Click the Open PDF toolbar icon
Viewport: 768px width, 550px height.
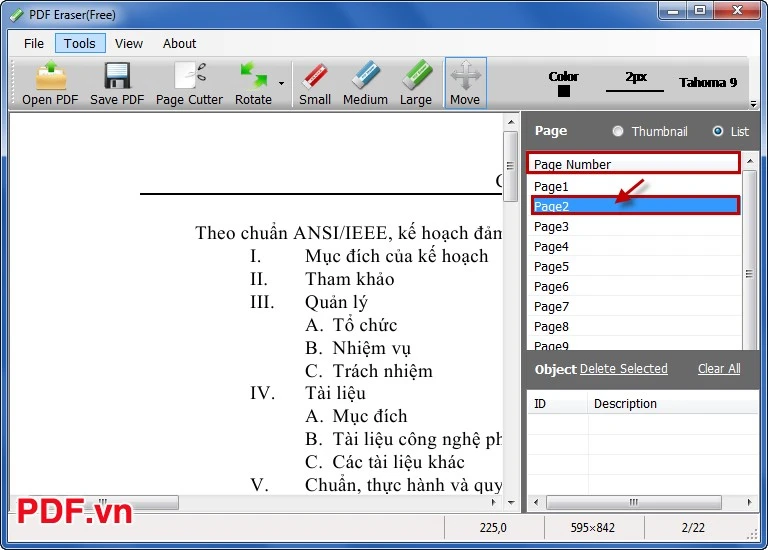point(50,75)
